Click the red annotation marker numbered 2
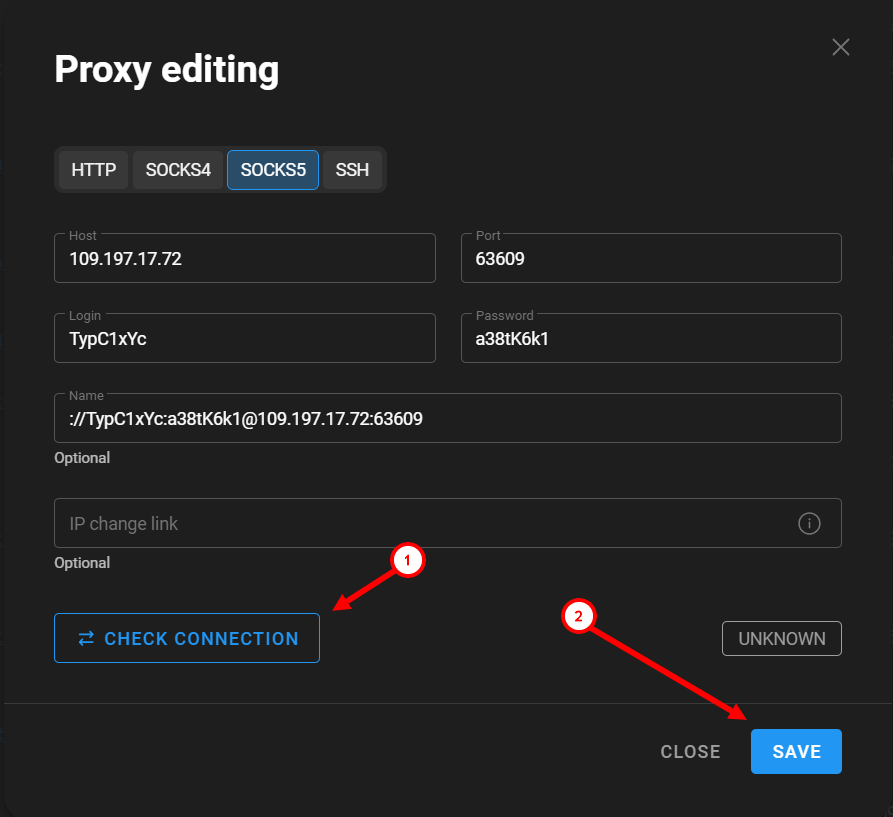The image size is (893, 817). tap(577, 616)
